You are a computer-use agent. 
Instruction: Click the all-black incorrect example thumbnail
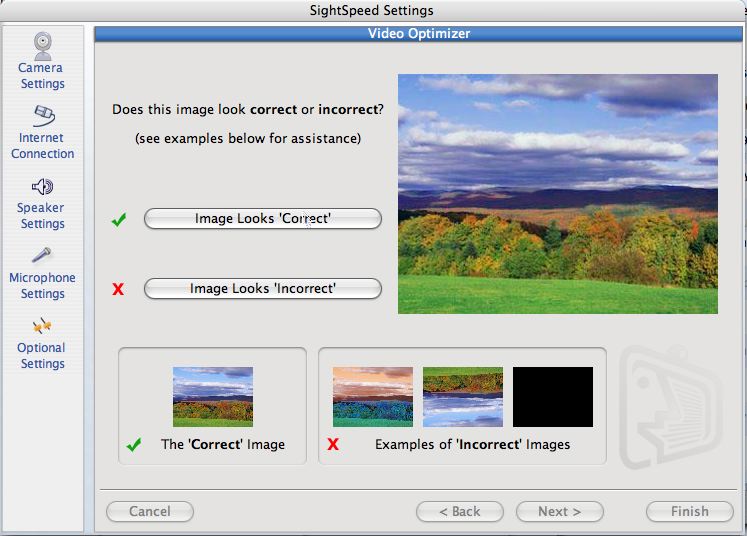(553, 397)
